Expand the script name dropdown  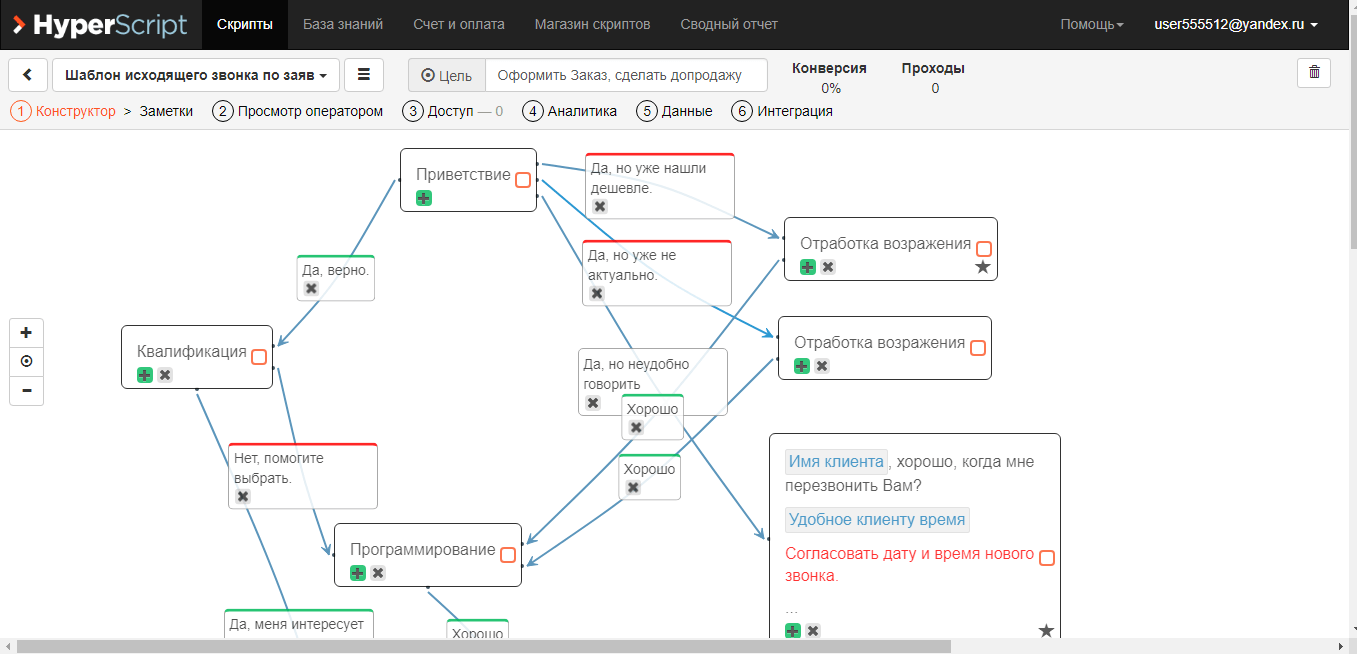[196, 75]
